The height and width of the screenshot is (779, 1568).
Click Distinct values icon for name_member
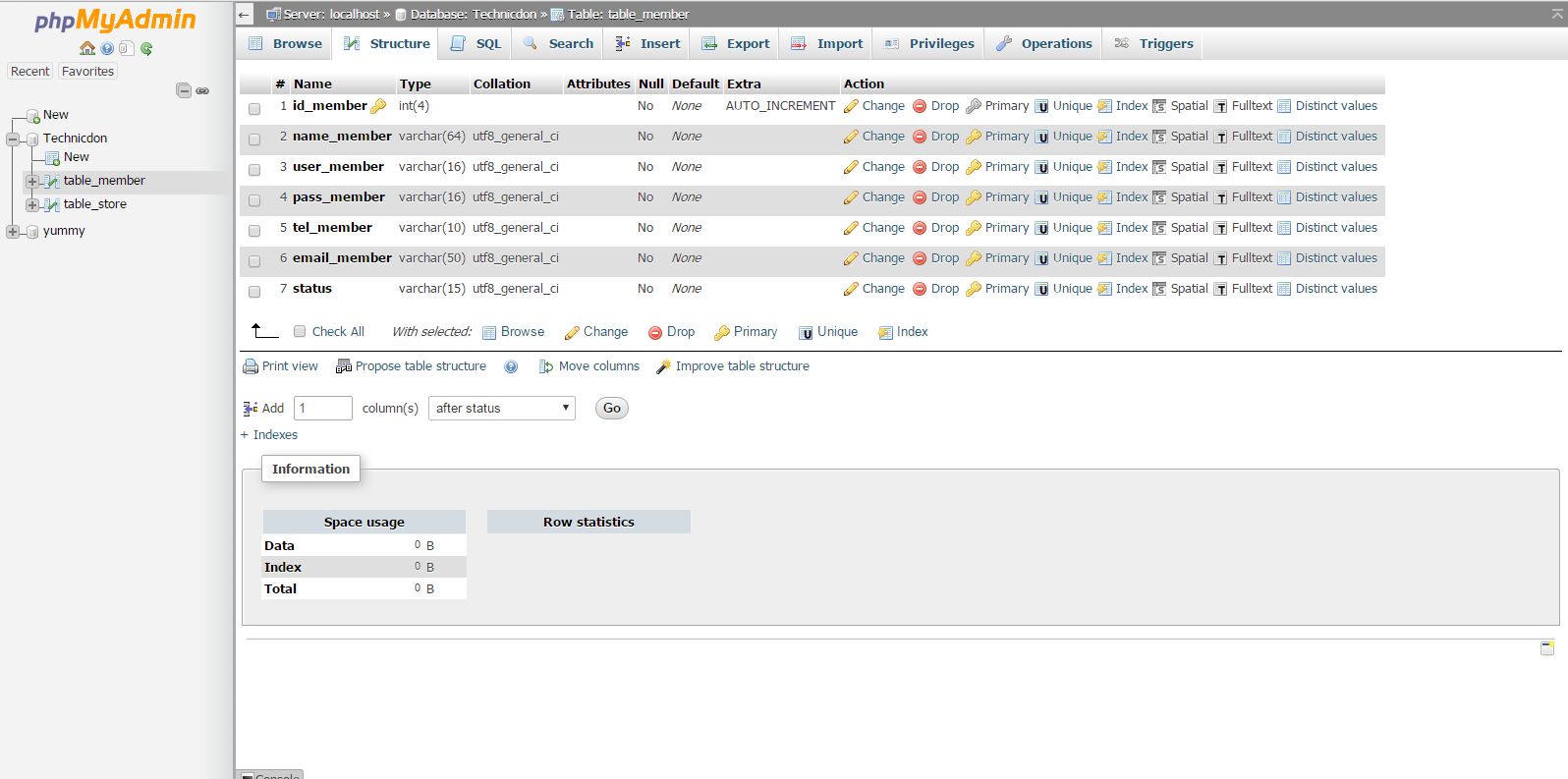pyautogui.click(x=1284, y=137)
